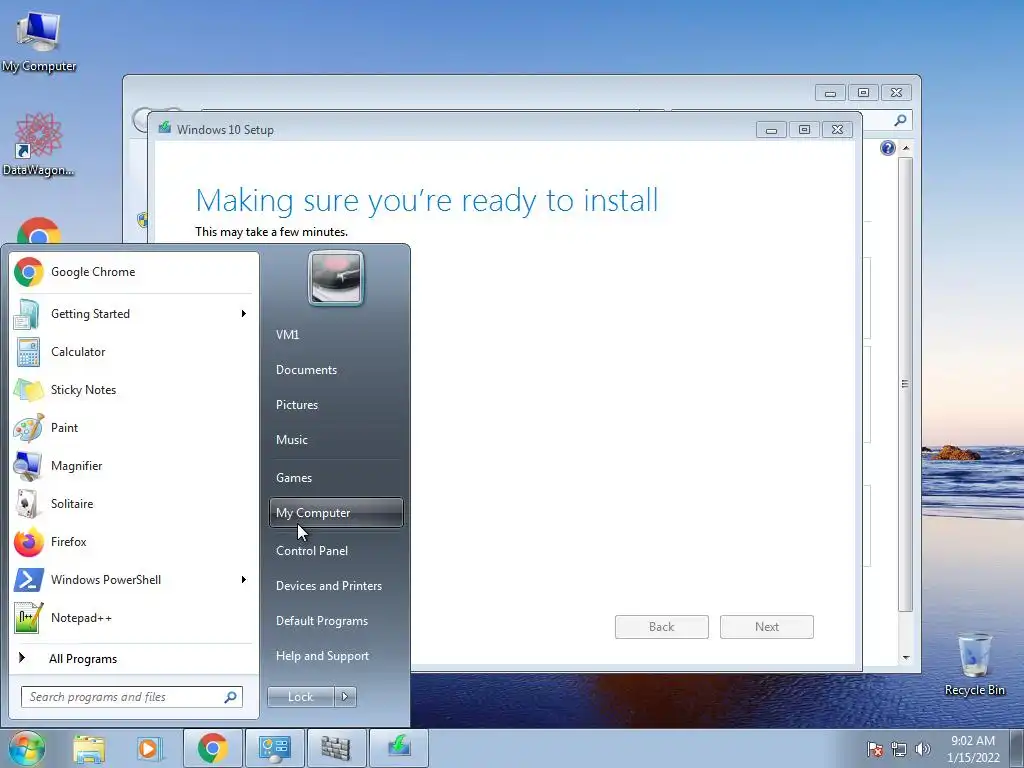Show All Programs list
The height and width of the screenshot is (768, 1024).
click(134, 659)
